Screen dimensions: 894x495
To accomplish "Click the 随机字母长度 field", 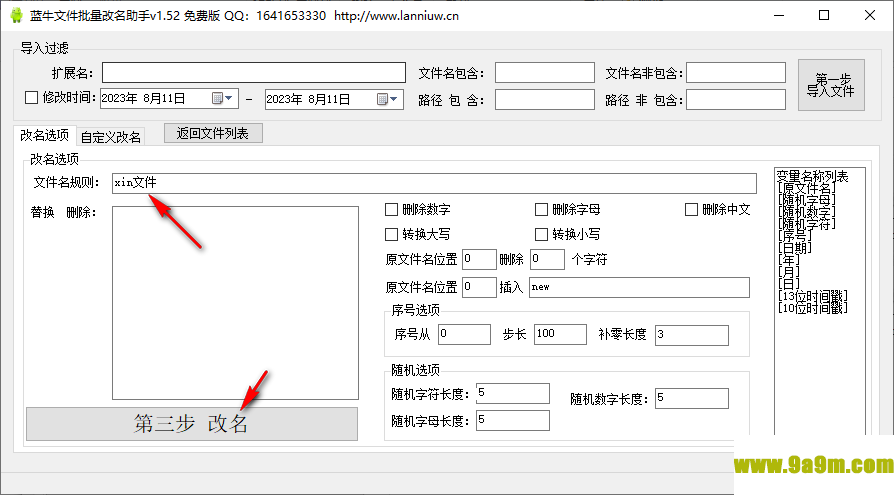I will (513, 420).
